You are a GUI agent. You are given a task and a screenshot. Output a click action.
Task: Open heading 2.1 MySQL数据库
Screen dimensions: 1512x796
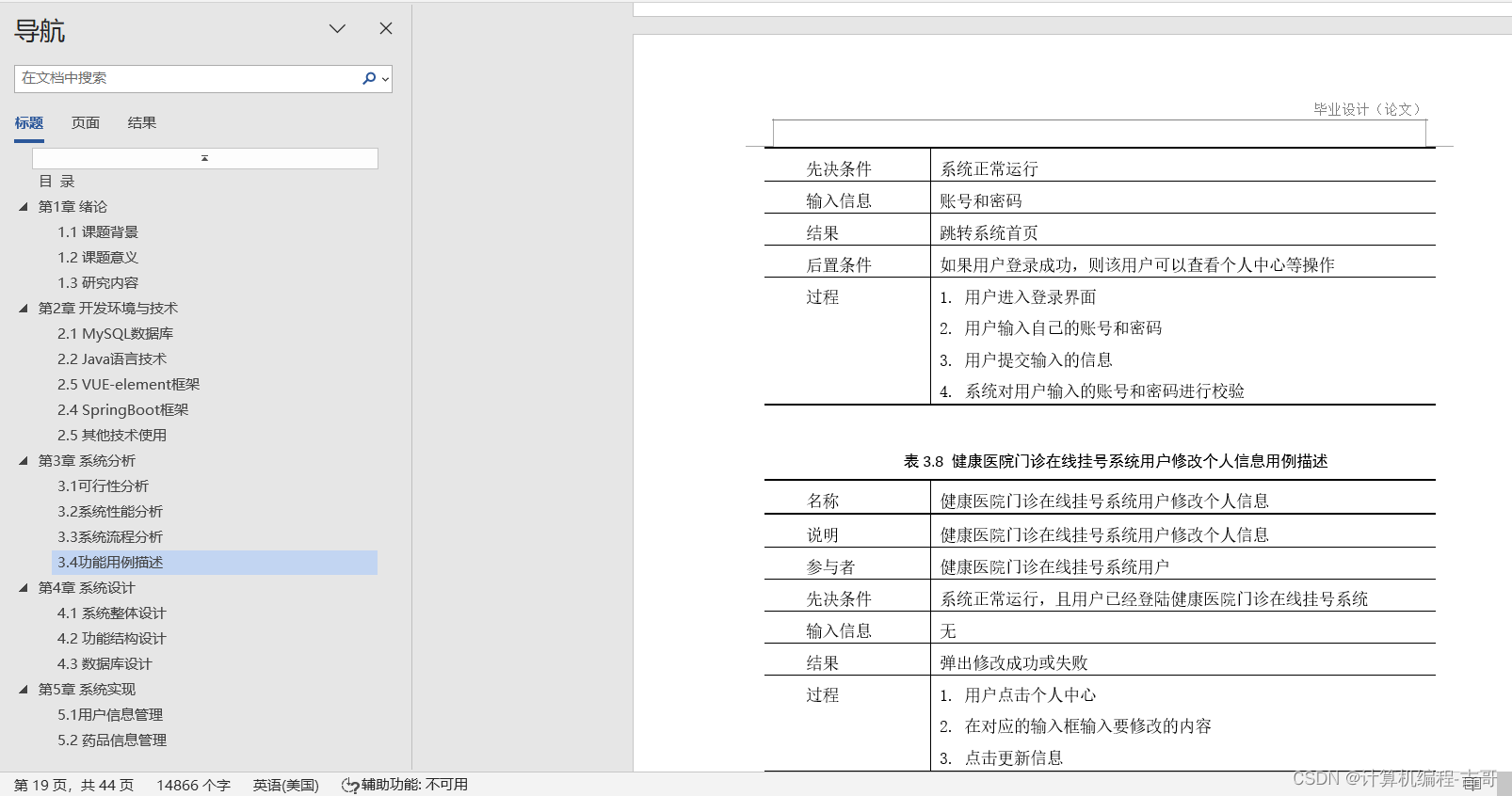tap(115, 334)
